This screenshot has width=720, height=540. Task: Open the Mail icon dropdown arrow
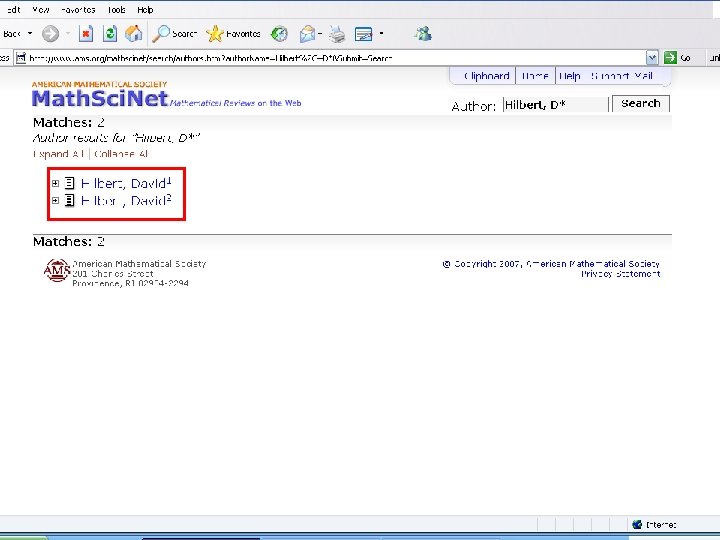(x=320, y=34)
